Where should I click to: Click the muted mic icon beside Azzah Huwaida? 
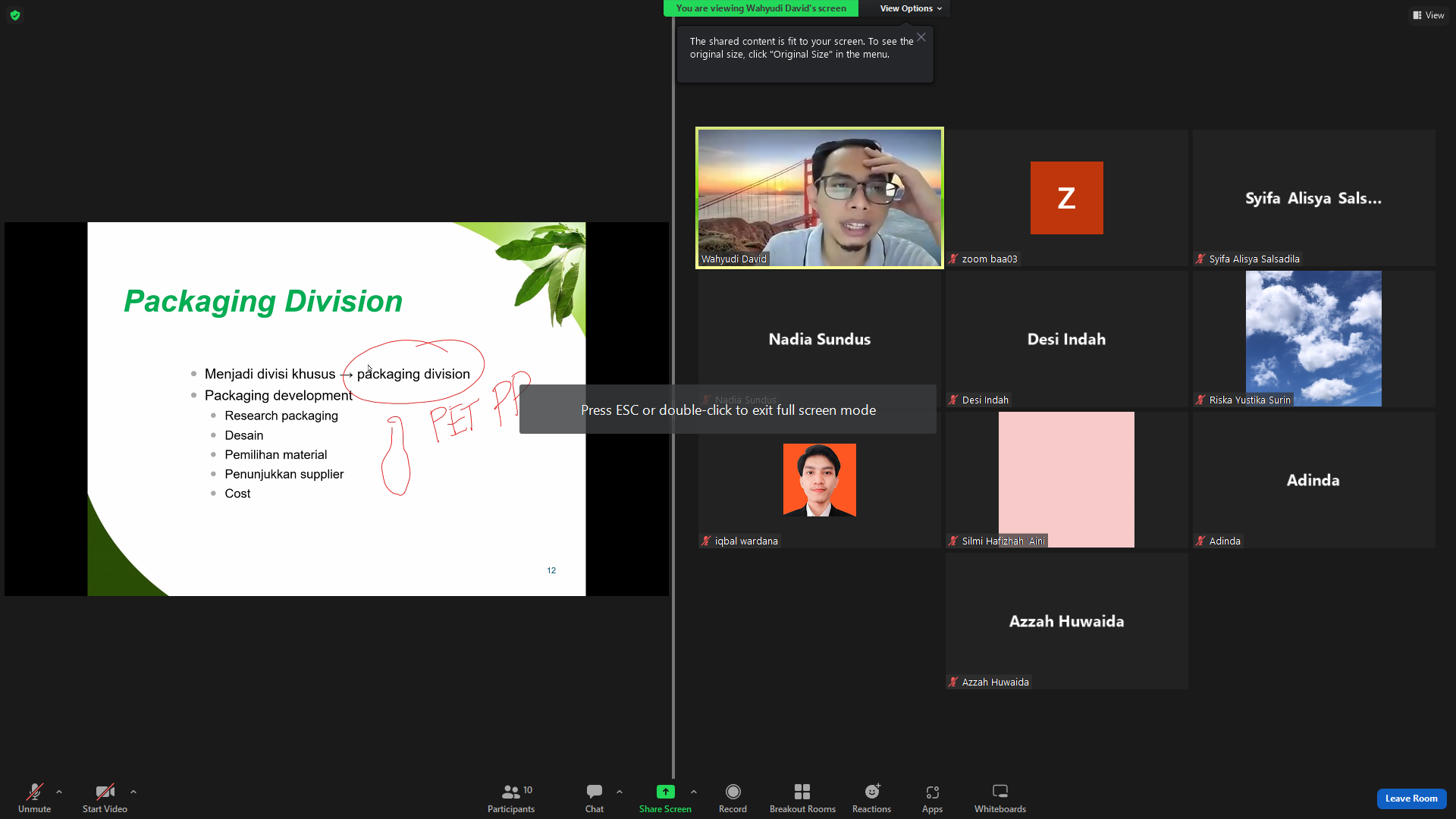click(954, 682)
